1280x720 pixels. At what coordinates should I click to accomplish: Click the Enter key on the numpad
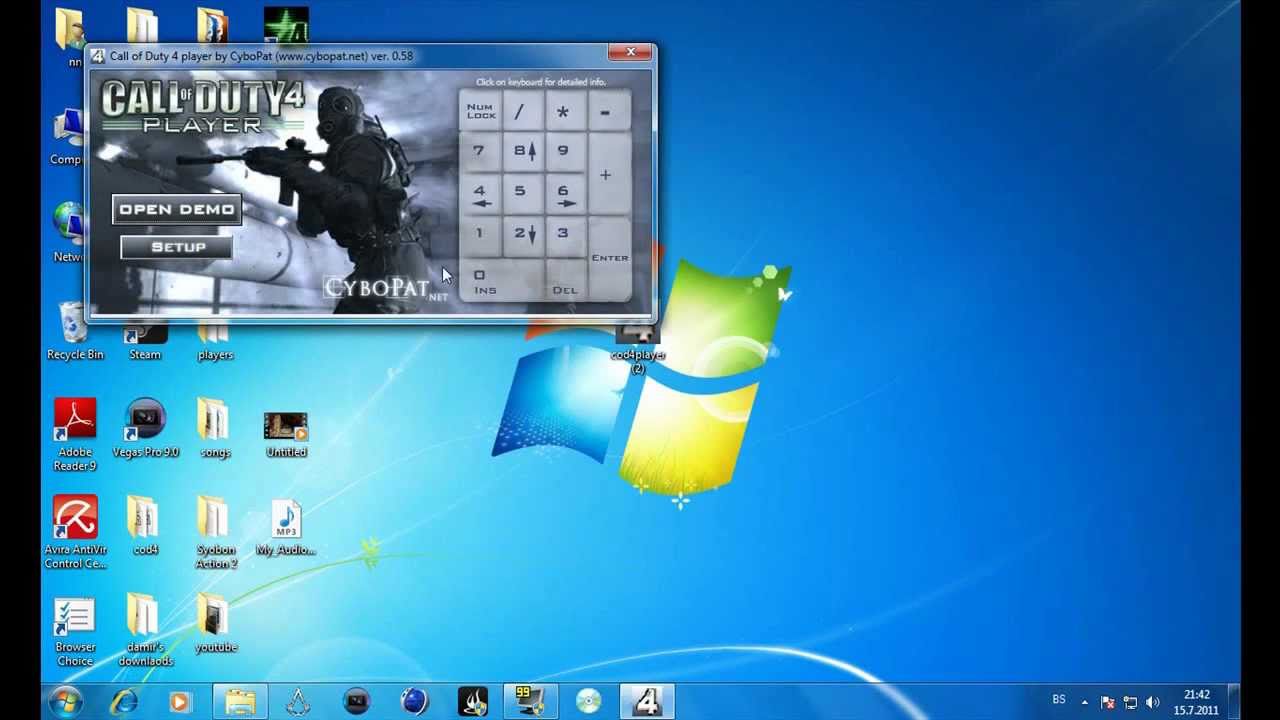tap(609, 257)
